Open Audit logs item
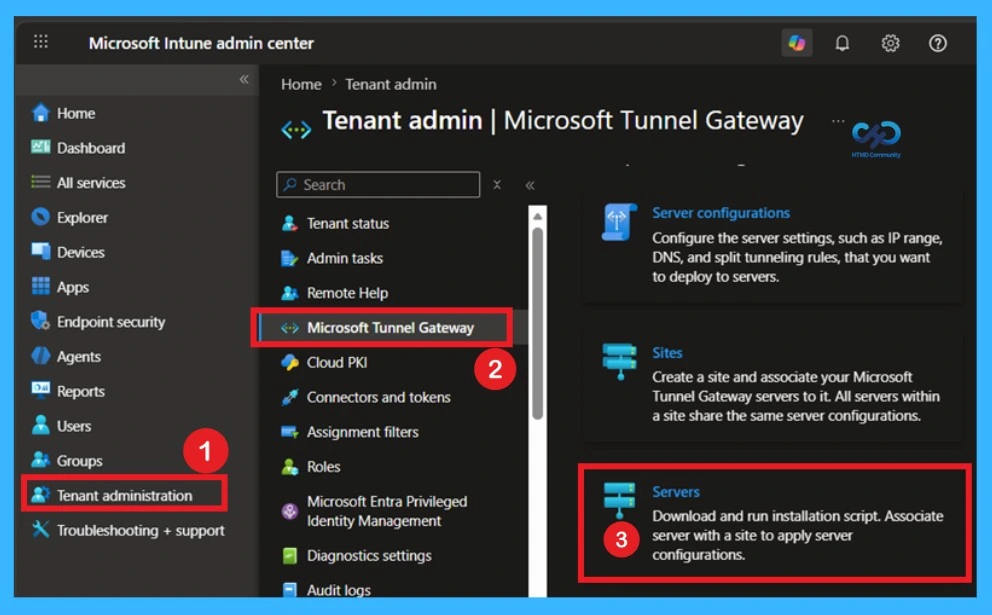This screenshot has width=992, height=615. pos(338,590)
